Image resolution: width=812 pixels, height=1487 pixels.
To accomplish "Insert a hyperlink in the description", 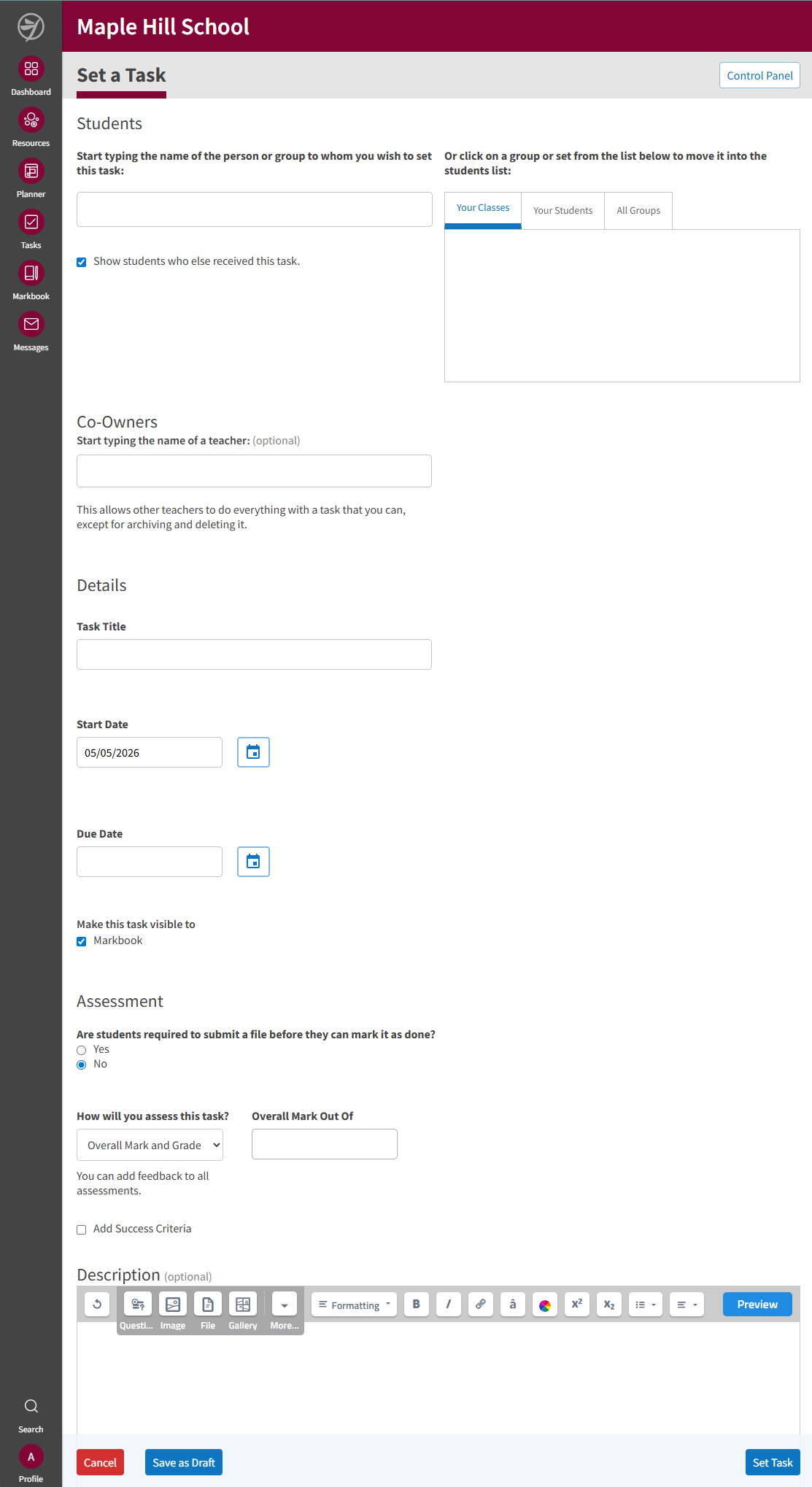I will [481, 1305].
